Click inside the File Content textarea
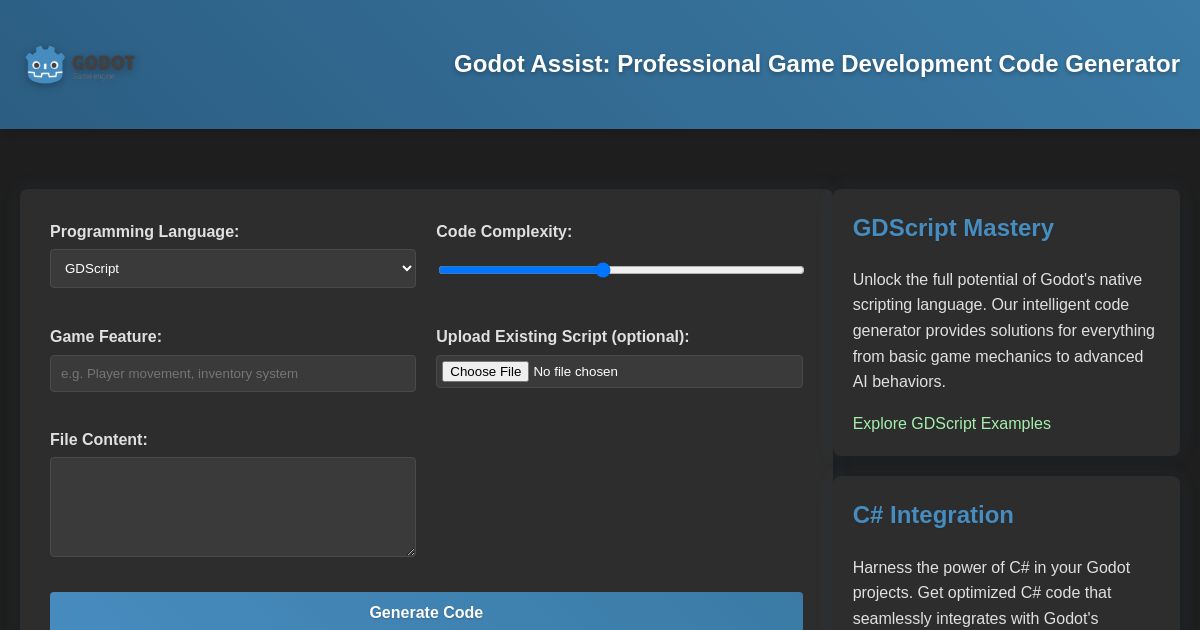Image resolution: width=1200 pixels, height=630 pixels. pyautogui.click(x=233, y=507)
